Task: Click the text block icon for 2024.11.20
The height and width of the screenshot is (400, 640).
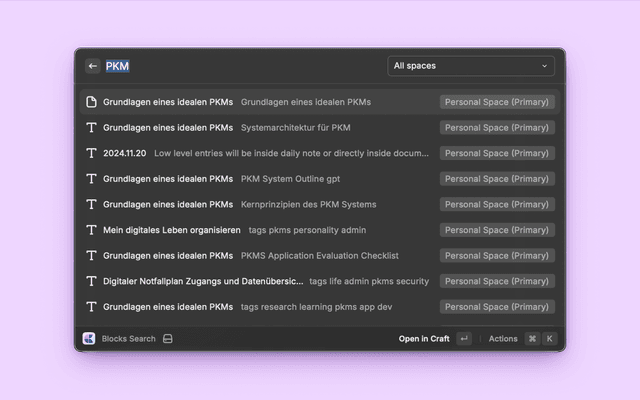Action: pos(91,153)
